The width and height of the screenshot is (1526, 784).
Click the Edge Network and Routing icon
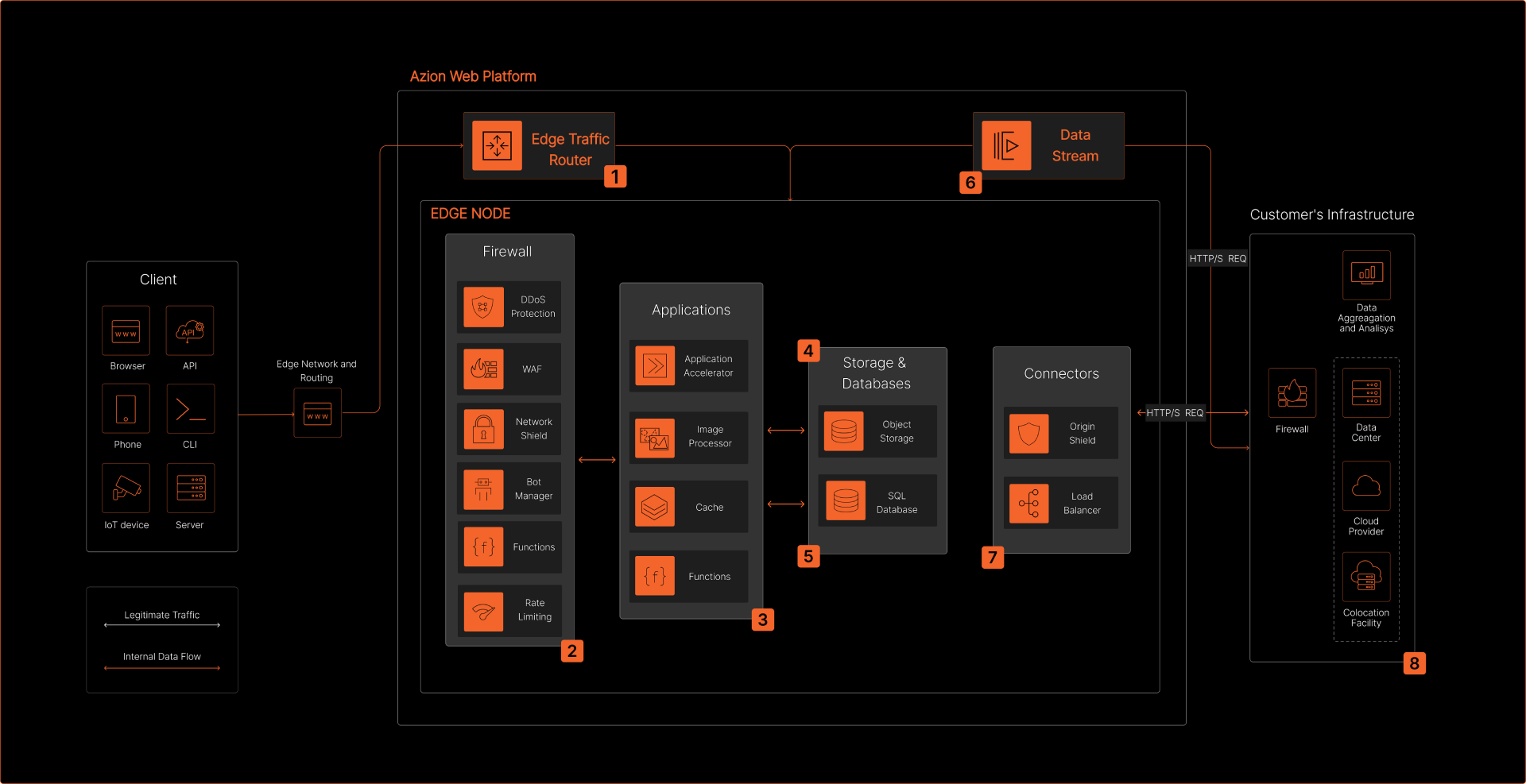(x=317, y=413)
